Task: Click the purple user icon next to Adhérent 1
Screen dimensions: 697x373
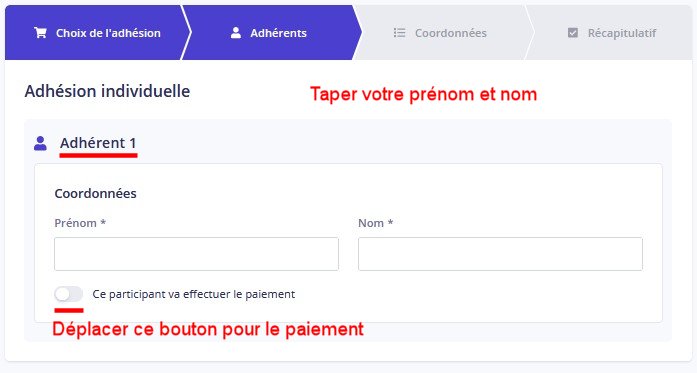Action: 40,143
